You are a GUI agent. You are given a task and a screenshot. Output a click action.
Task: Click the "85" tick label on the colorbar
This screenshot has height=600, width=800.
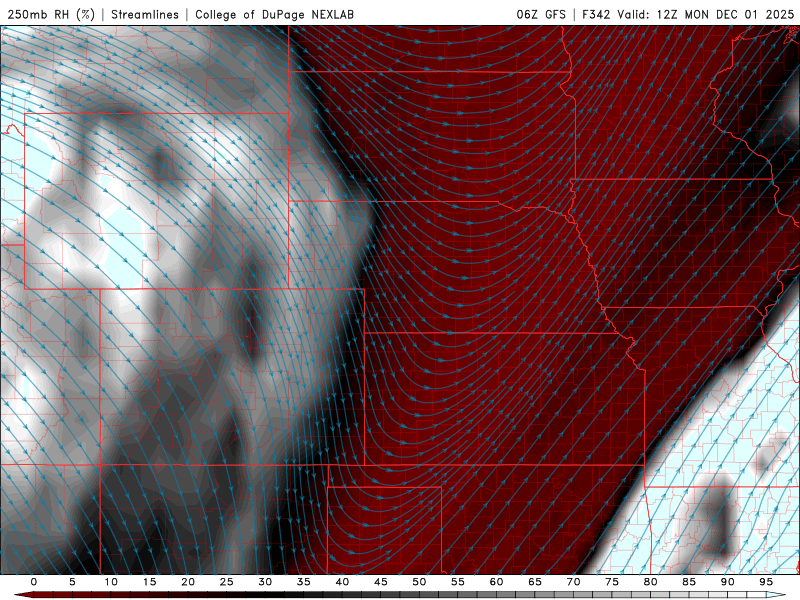pyautogui.click(x=689, y=582)
